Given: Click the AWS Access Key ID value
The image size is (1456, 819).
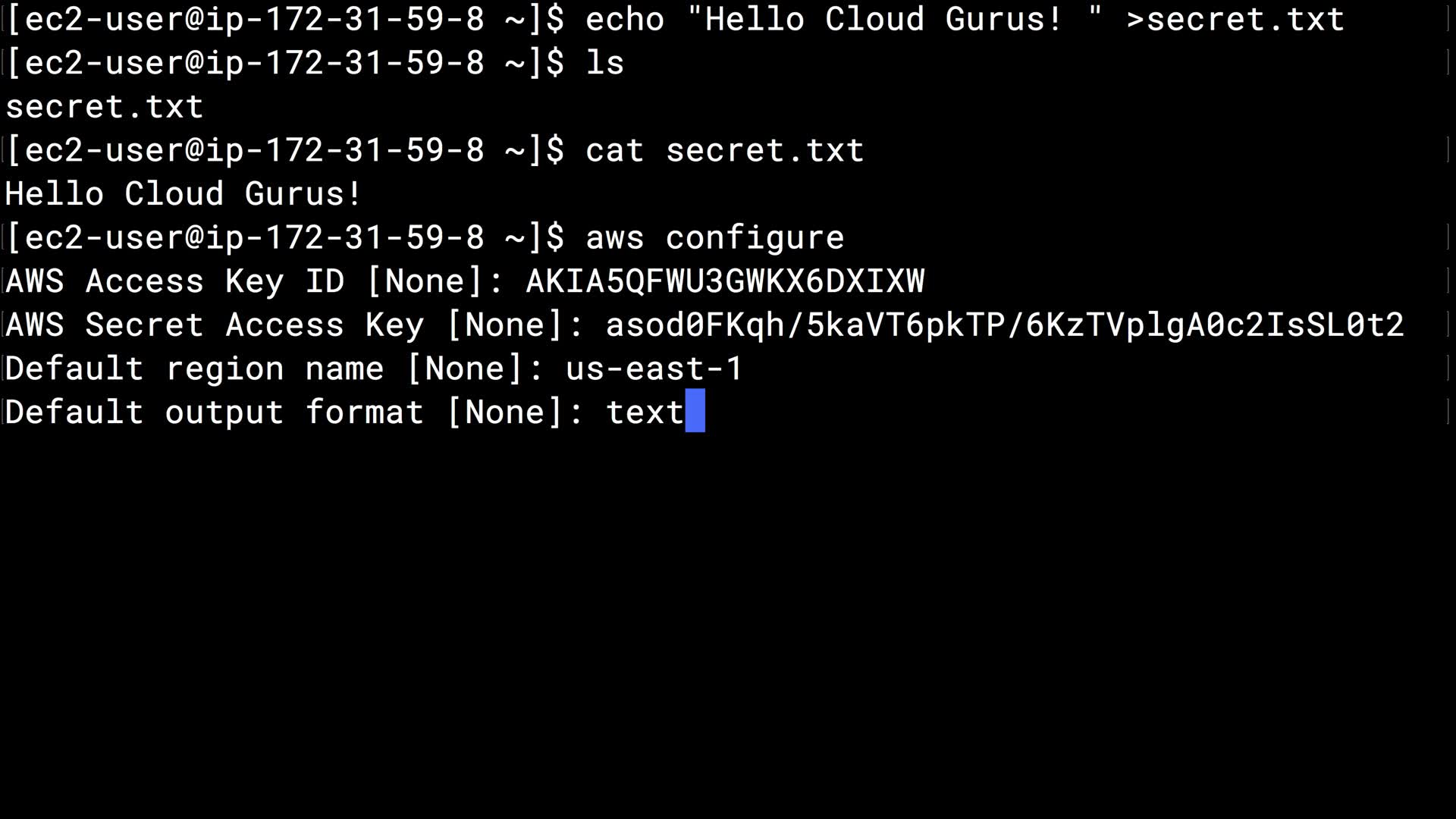Looking at the screenshot, I should (725, 281).
